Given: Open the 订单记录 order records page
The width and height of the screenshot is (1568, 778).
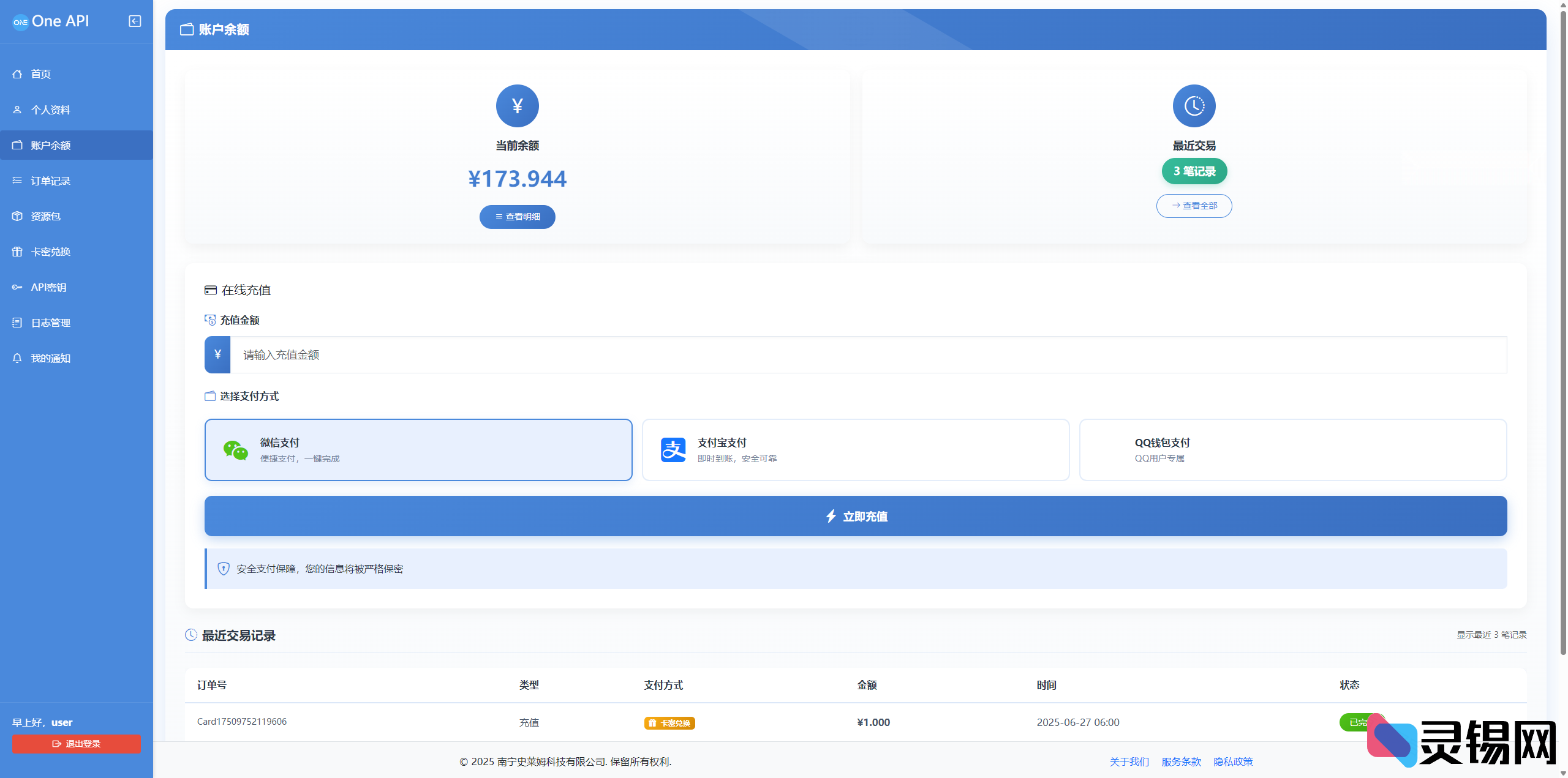Looking at the screenshot, I should 51,180.
